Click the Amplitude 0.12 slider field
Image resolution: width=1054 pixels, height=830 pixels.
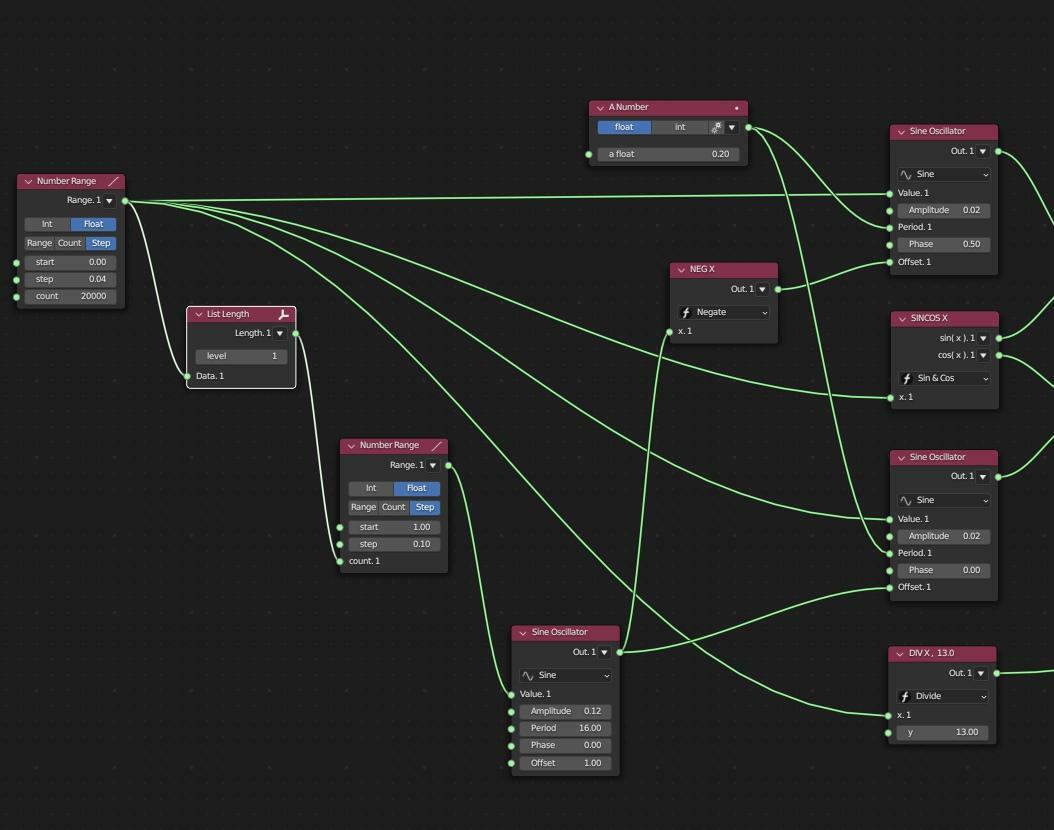(x=565, y=711)
